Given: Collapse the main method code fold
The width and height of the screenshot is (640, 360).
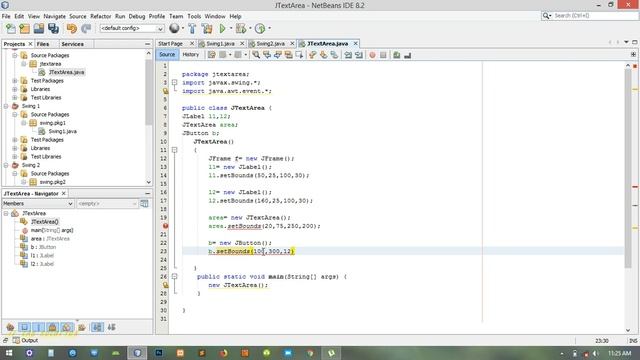Looking at the screenshot, I should pyautogui.click(x=174, y=277).
